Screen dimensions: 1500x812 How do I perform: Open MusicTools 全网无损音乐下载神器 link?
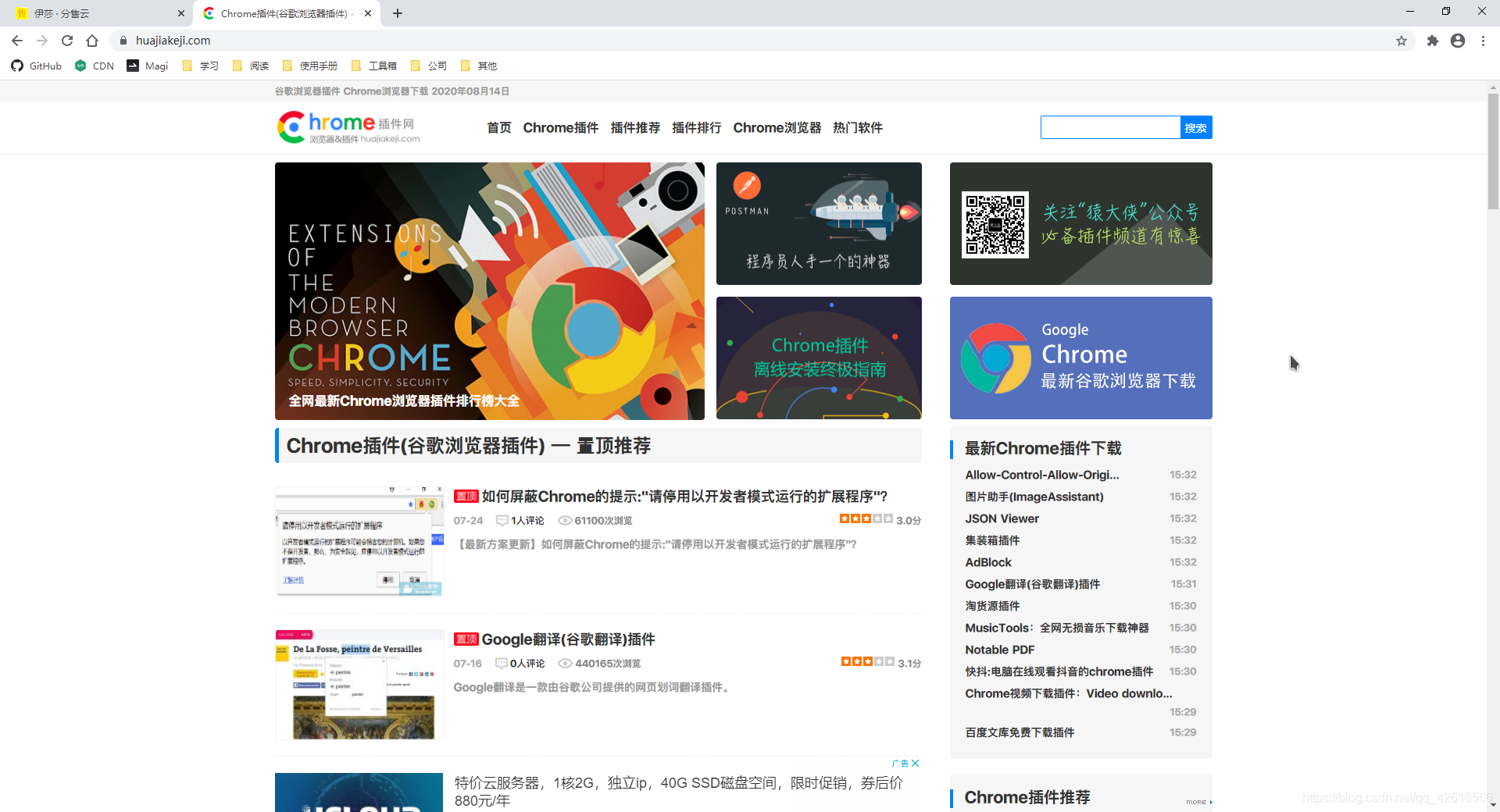pos(1057,628)
